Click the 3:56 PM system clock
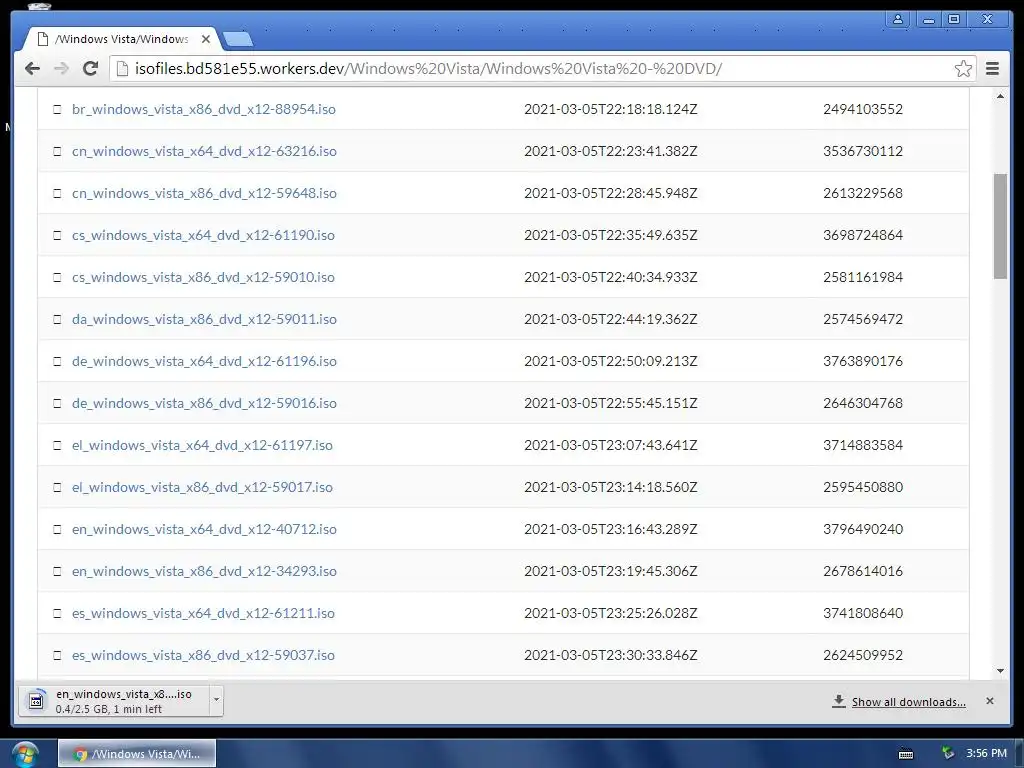The image size is (1024, 768). 986,754
